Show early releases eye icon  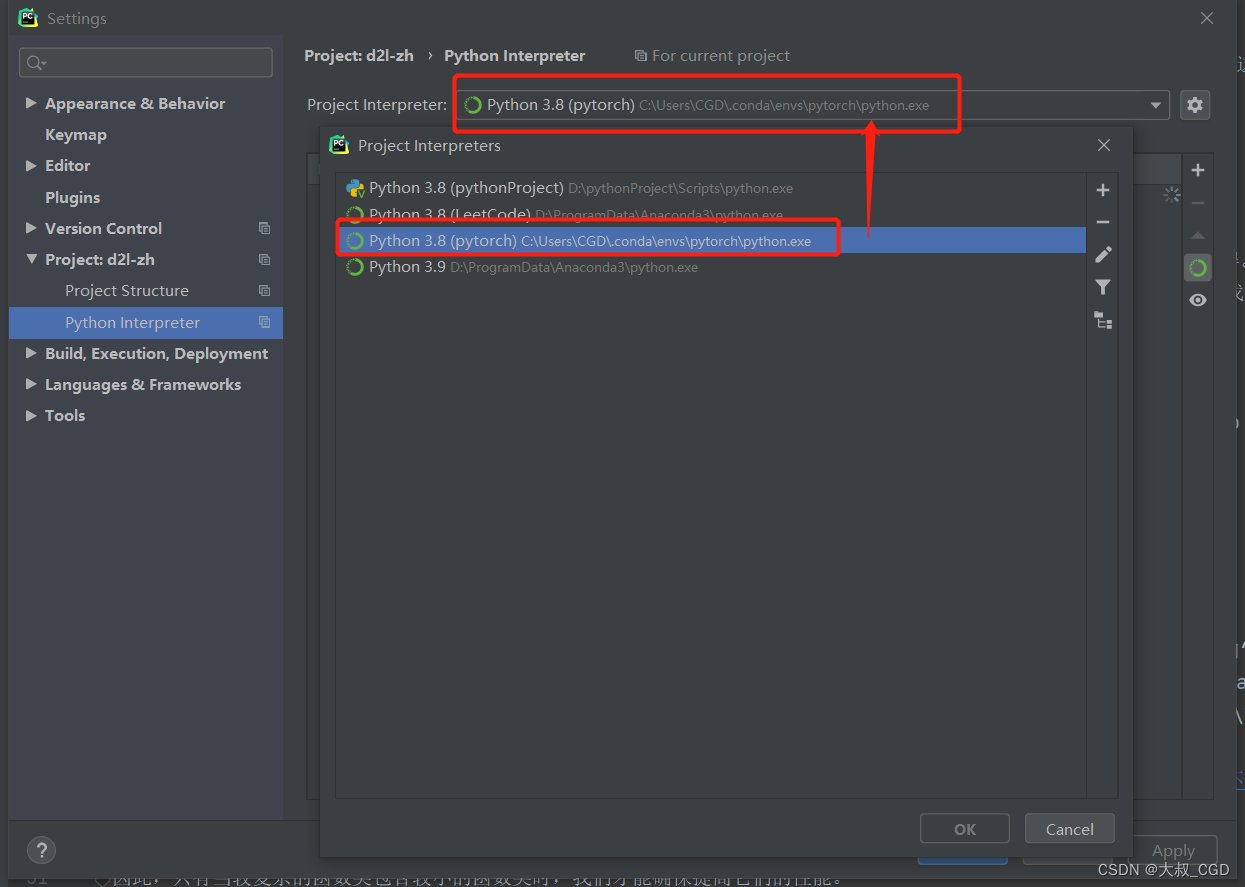click(x=1198, y=300)
